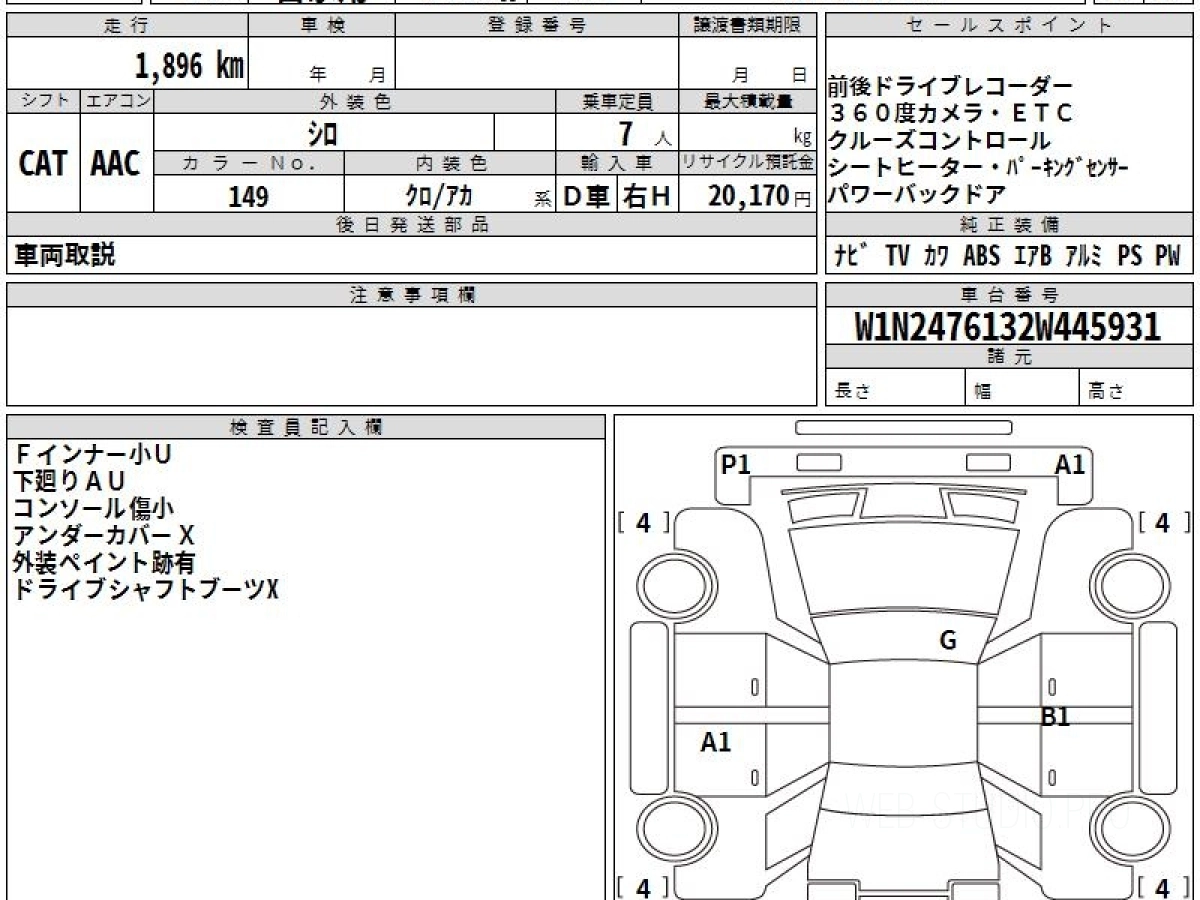1200x900 pixels.
Task: Select the D車 cell
Action: point(586,196)
